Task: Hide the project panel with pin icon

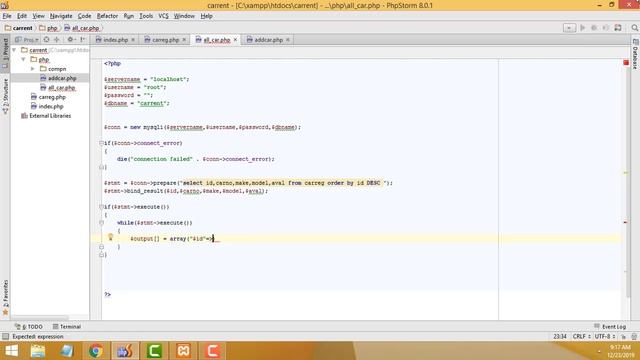Action: click(83, 40)
